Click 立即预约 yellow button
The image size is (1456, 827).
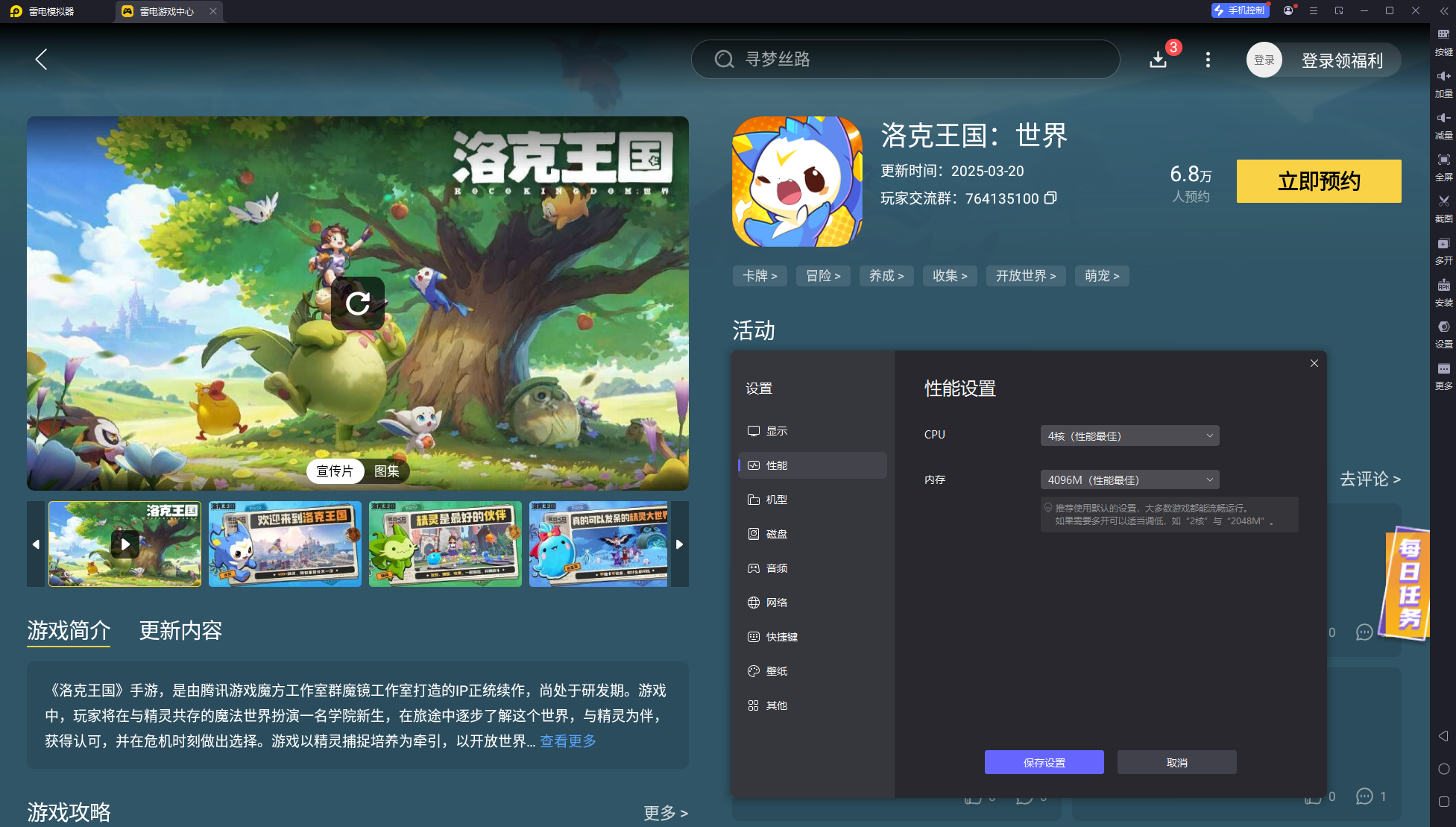coord(1319,181)
